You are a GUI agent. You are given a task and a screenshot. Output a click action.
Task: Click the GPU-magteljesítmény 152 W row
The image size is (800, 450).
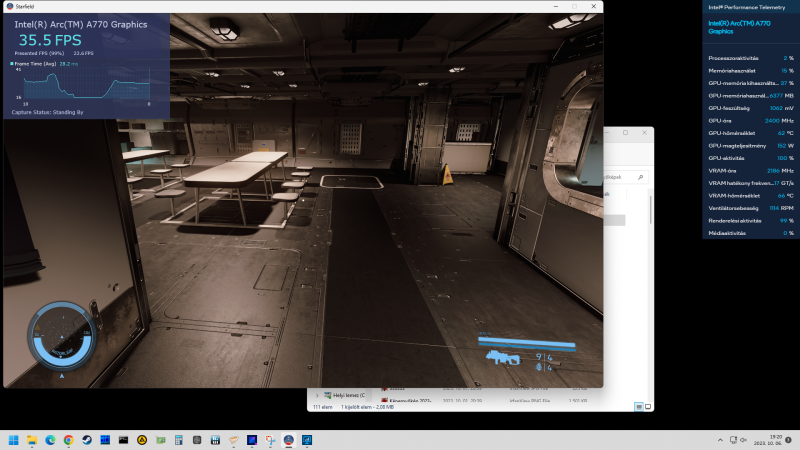pyautogui.click(x=751, y=146)
